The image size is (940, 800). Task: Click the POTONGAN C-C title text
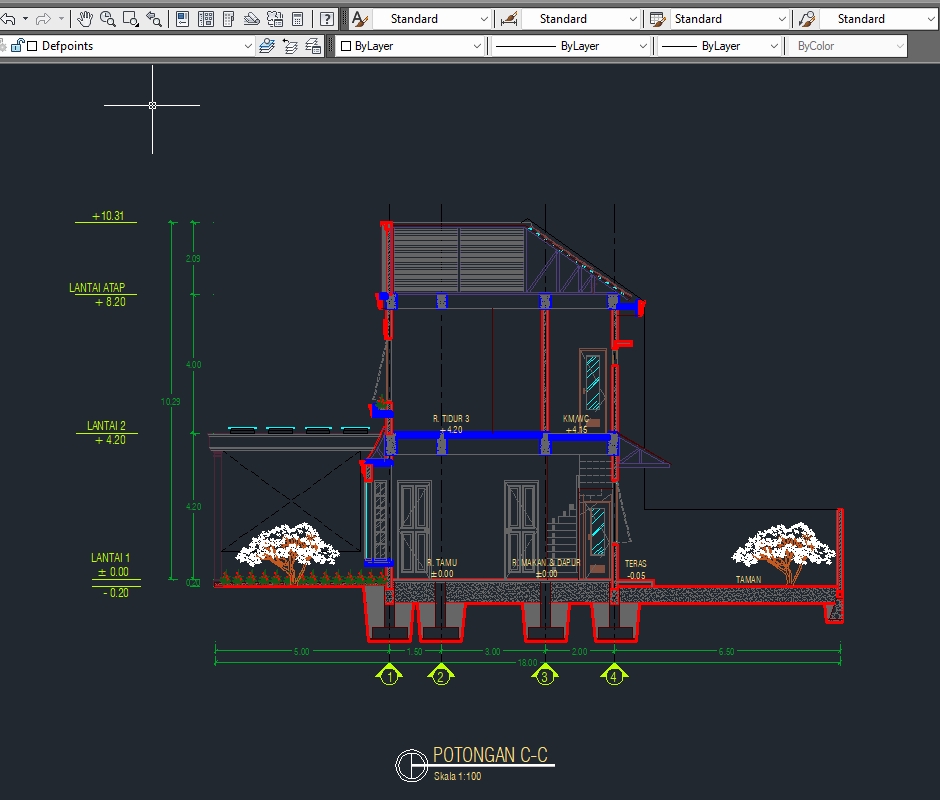490,755
